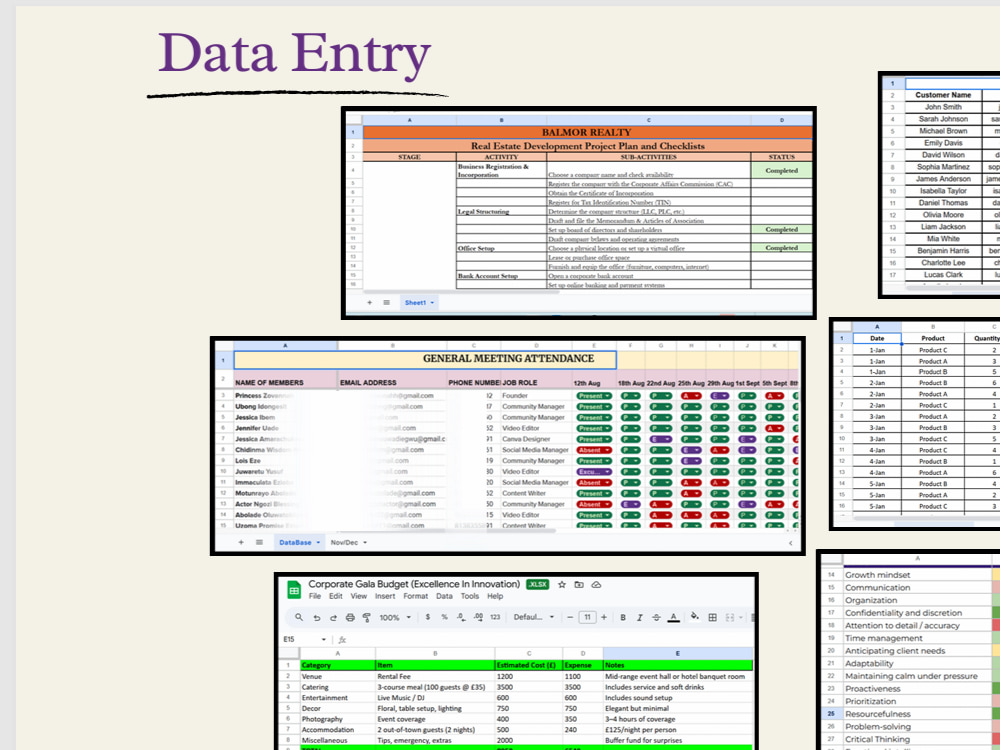The width and height of the screenshot is (1000, 750).
Task: Click the cloud status icon in Gala Budget header
Action: coord(596,584)
